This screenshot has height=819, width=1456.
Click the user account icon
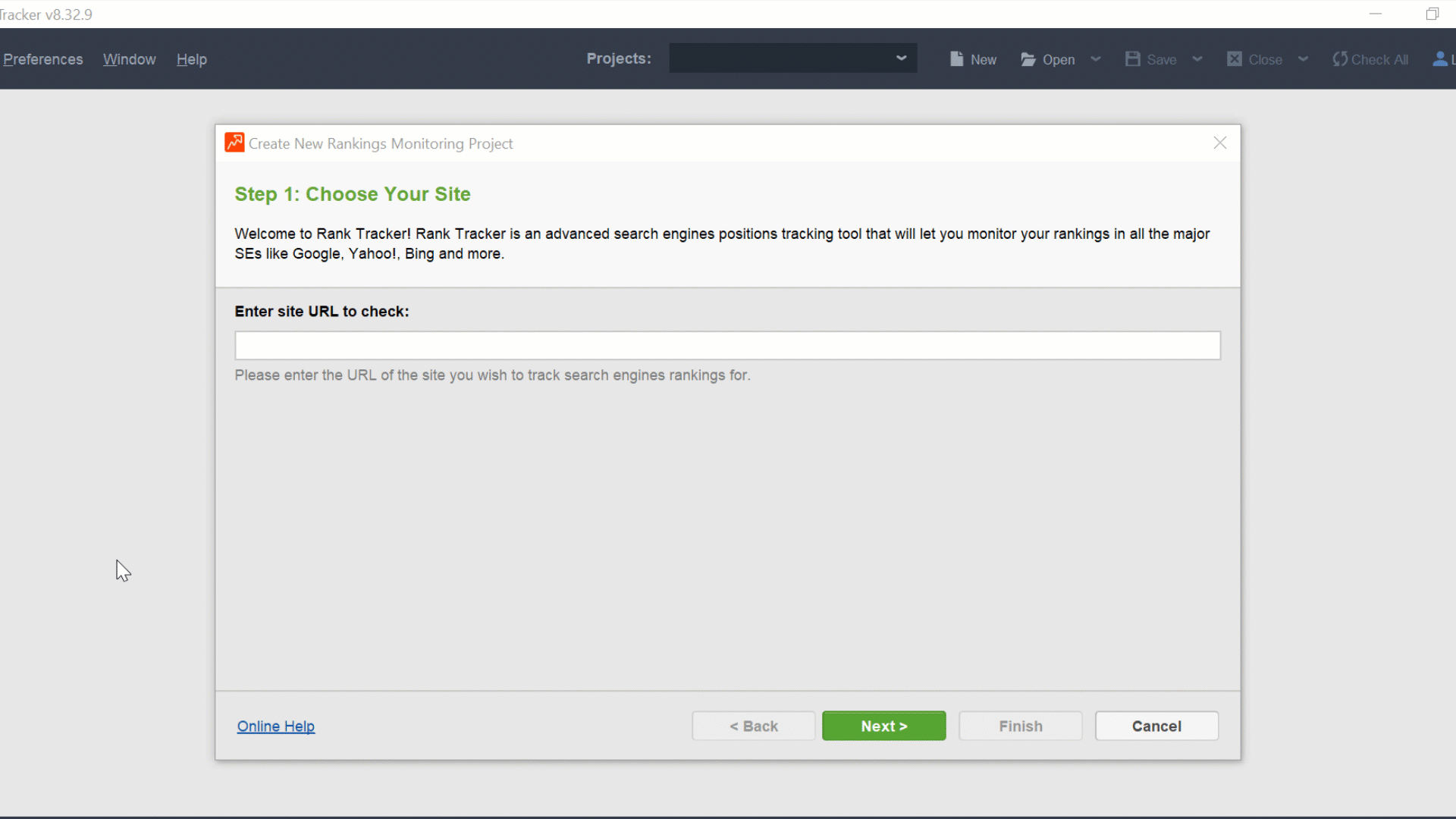[1439, 59]
